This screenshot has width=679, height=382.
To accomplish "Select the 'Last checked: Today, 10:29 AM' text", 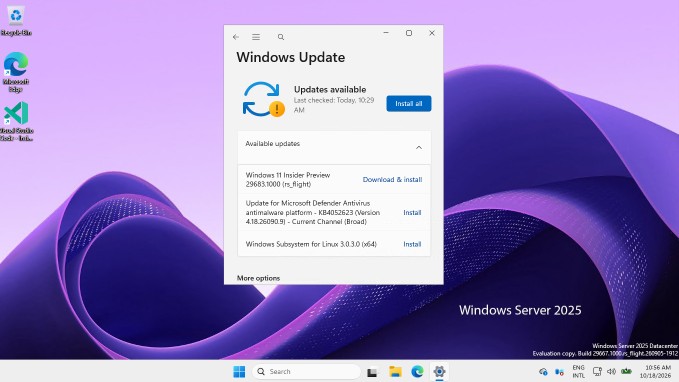I will [x=334, y=105].
